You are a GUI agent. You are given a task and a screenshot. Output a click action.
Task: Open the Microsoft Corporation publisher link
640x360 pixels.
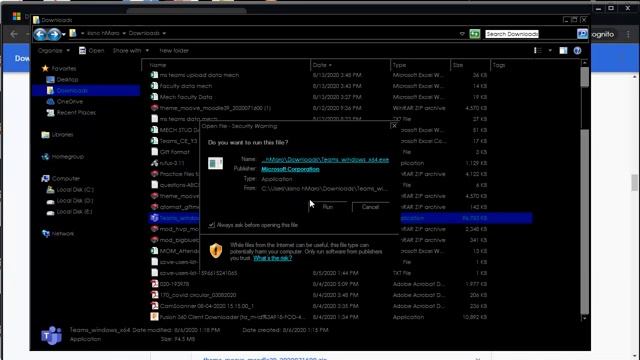(290, 169)
